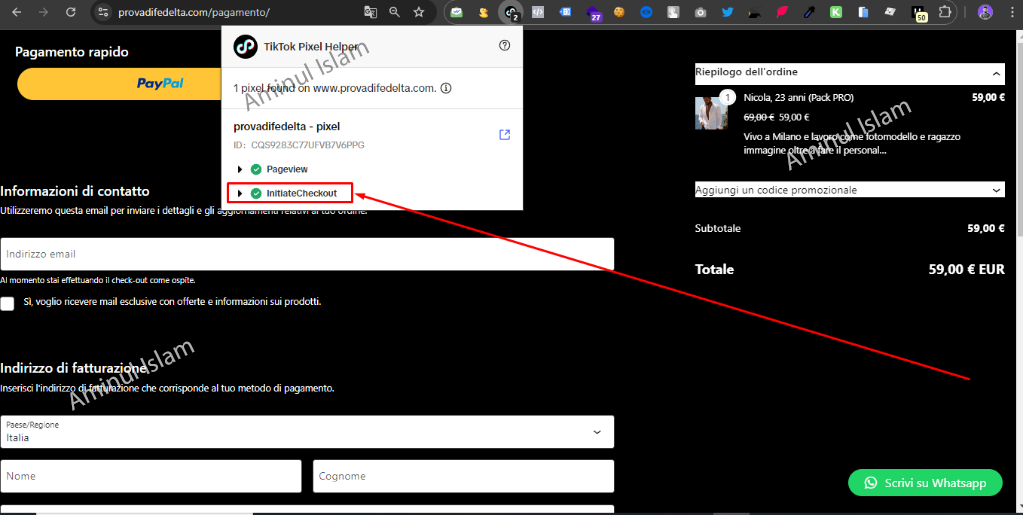The image size is (1025, 517).
Task: Expand the InitiateCheckout event
Action: [x=240, y=193]
